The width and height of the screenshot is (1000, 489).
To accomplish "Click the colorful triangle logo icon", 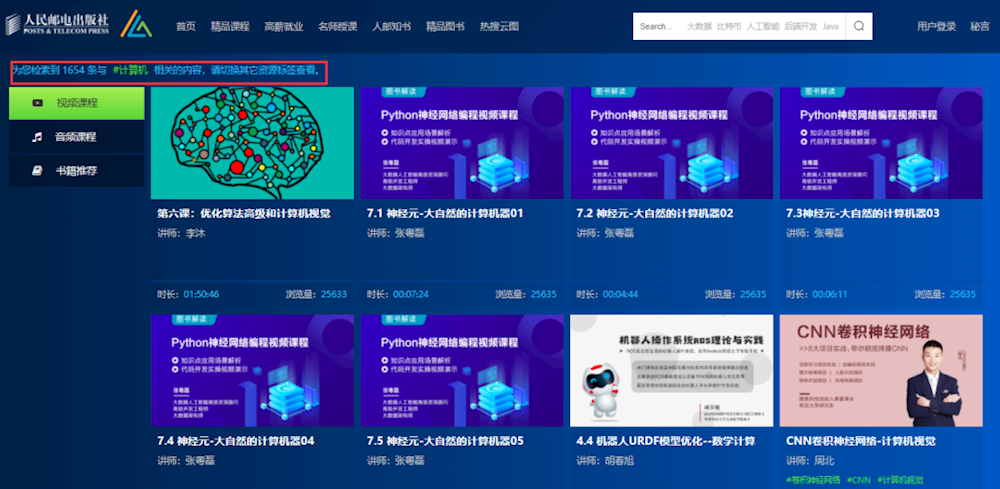I will point(136,24).
